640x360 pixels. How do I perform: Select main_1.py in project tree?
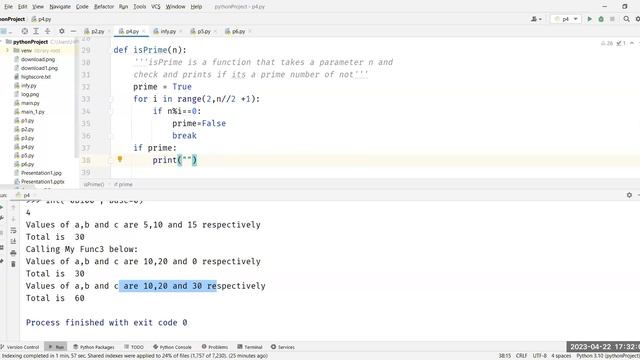(x=33, y=112)
